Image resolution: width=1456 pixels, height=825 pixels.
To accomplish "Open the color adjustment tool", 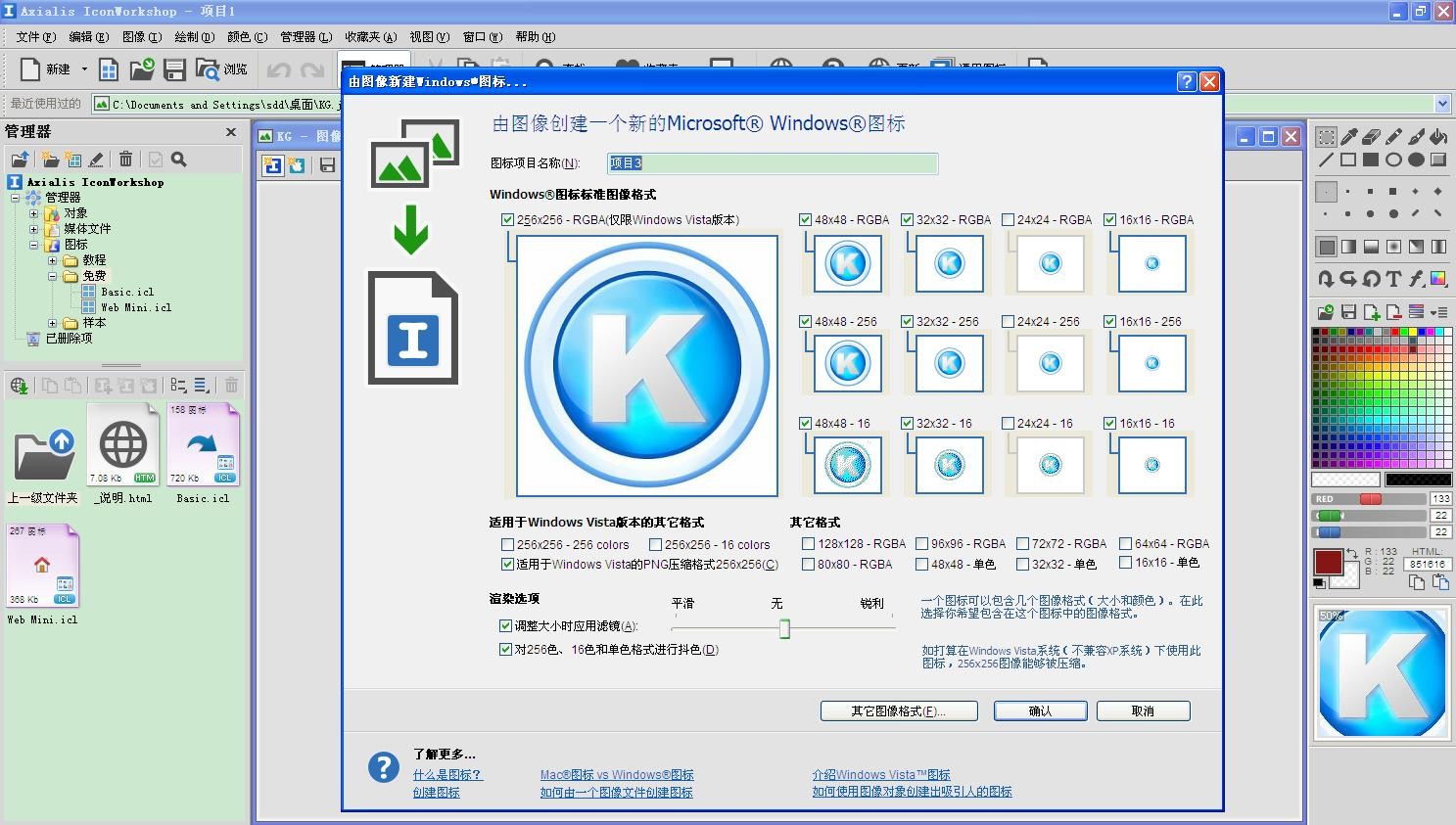I will [x=1438, y=279].
